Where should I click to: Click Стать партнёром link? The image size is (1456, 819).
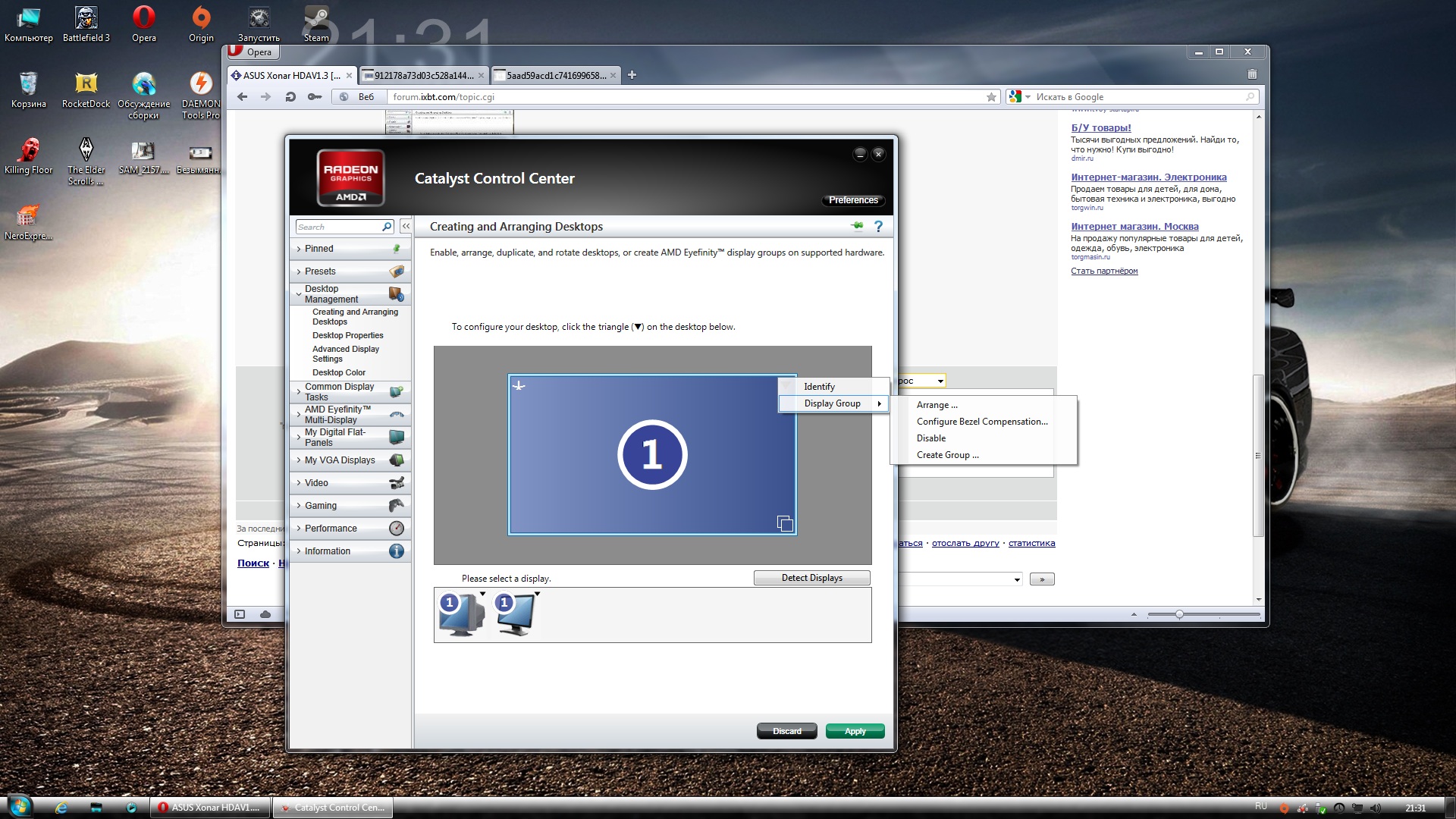coord(1104,271)
